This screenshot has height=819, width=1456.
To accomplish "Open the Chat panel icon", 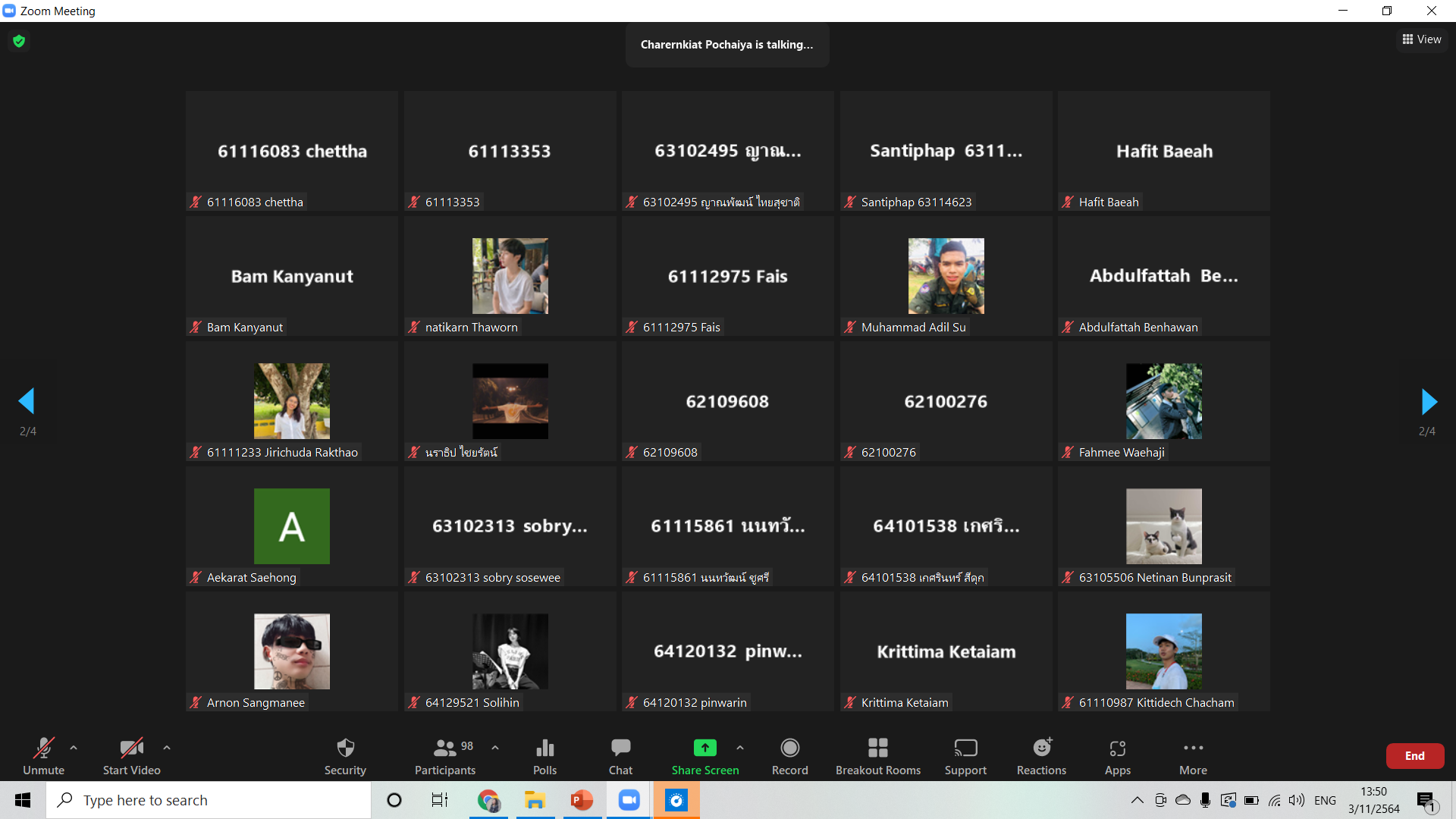I will tap(620, 748).
